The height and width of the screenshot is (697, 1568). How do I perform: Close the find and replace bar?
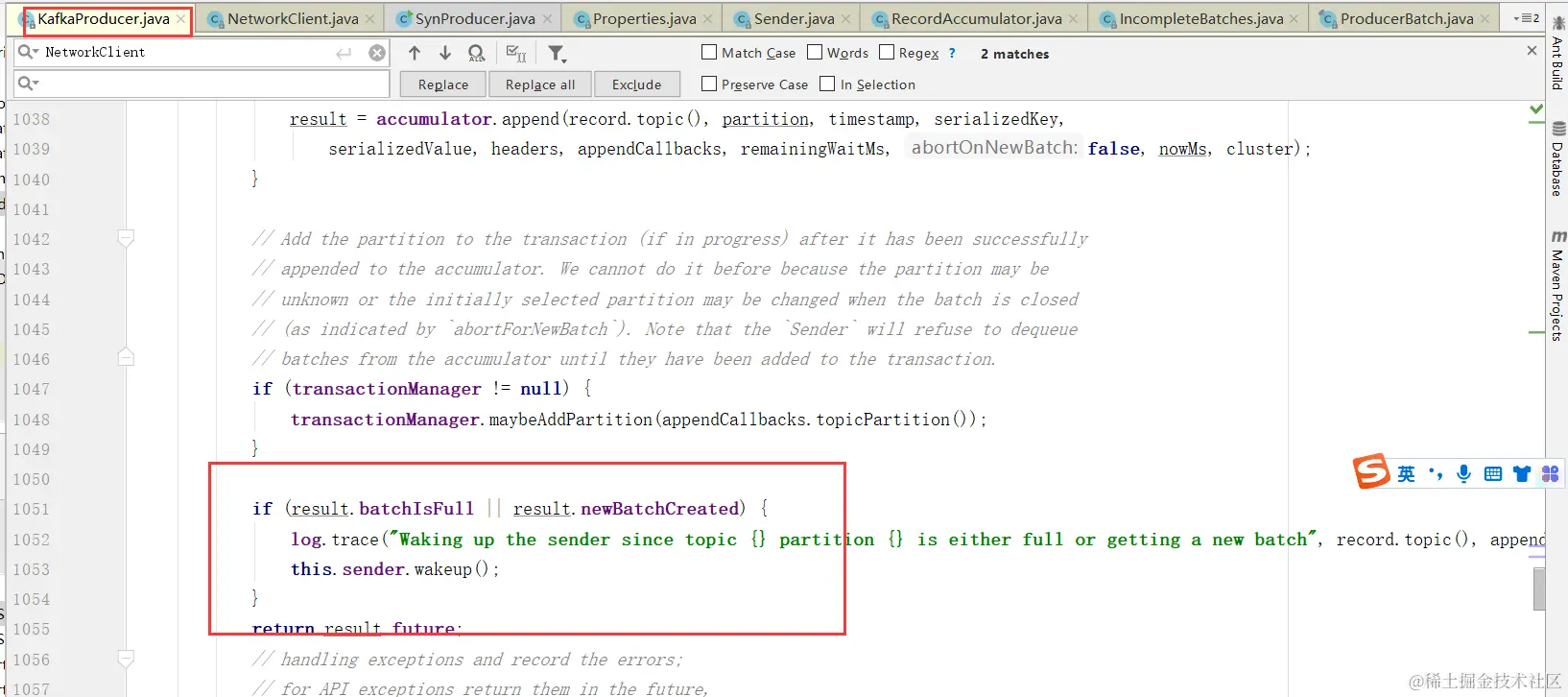tap(1532, 51)
